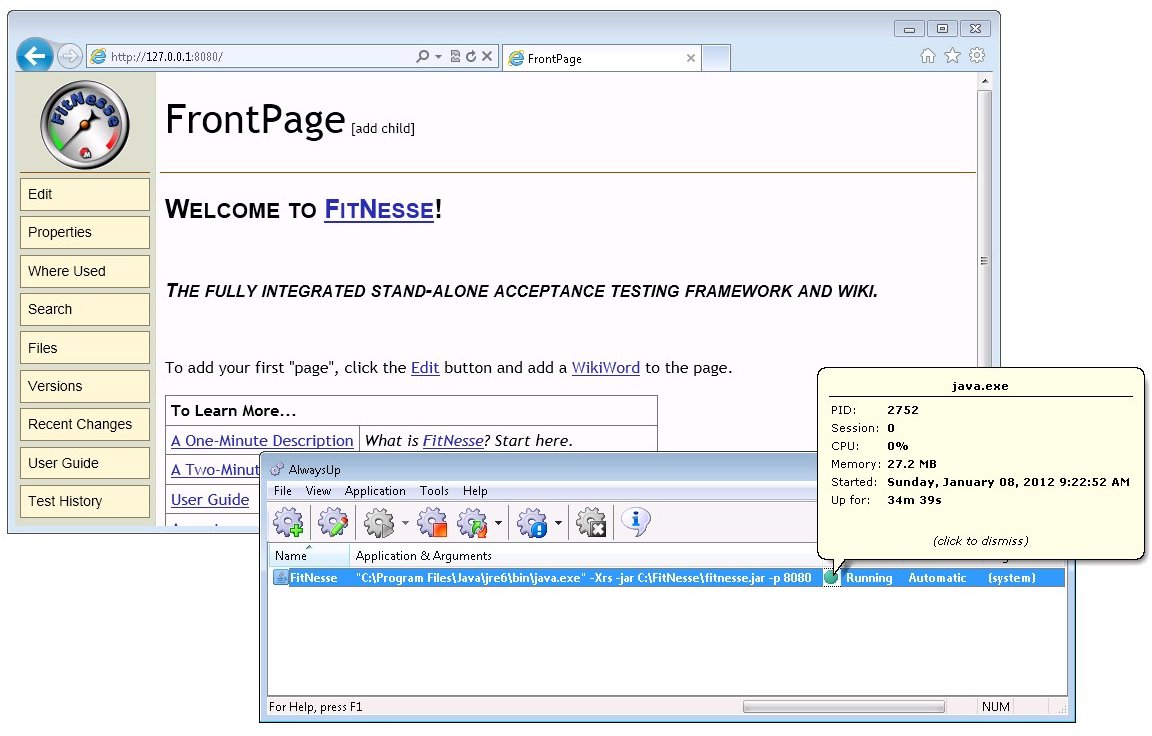1152x736 pixels.
Task: Click the (system) account cell
Action: pyautogui.click(x=1012, y=578)
